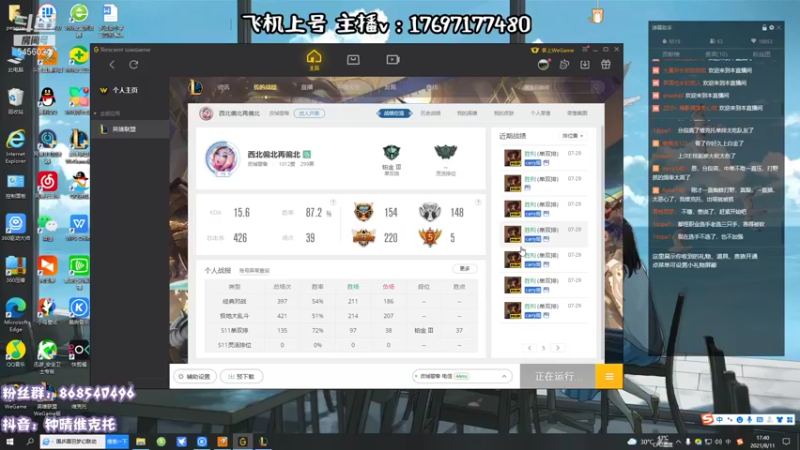The width and height of the screenshot is (800, 450).
Task: Select 英雄联盟 in the WeGame sidebar
Action: pos(130,130)
